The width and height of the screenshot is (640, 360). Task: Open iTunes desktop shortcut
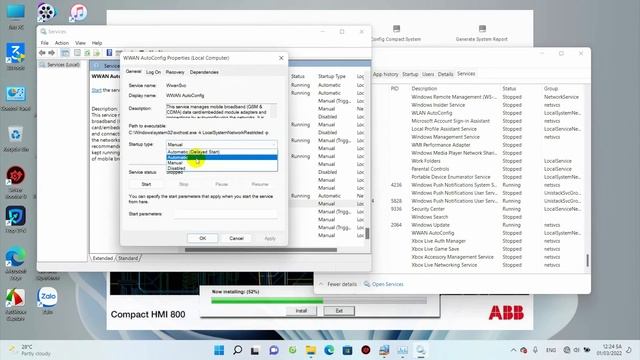coord(78,13)
